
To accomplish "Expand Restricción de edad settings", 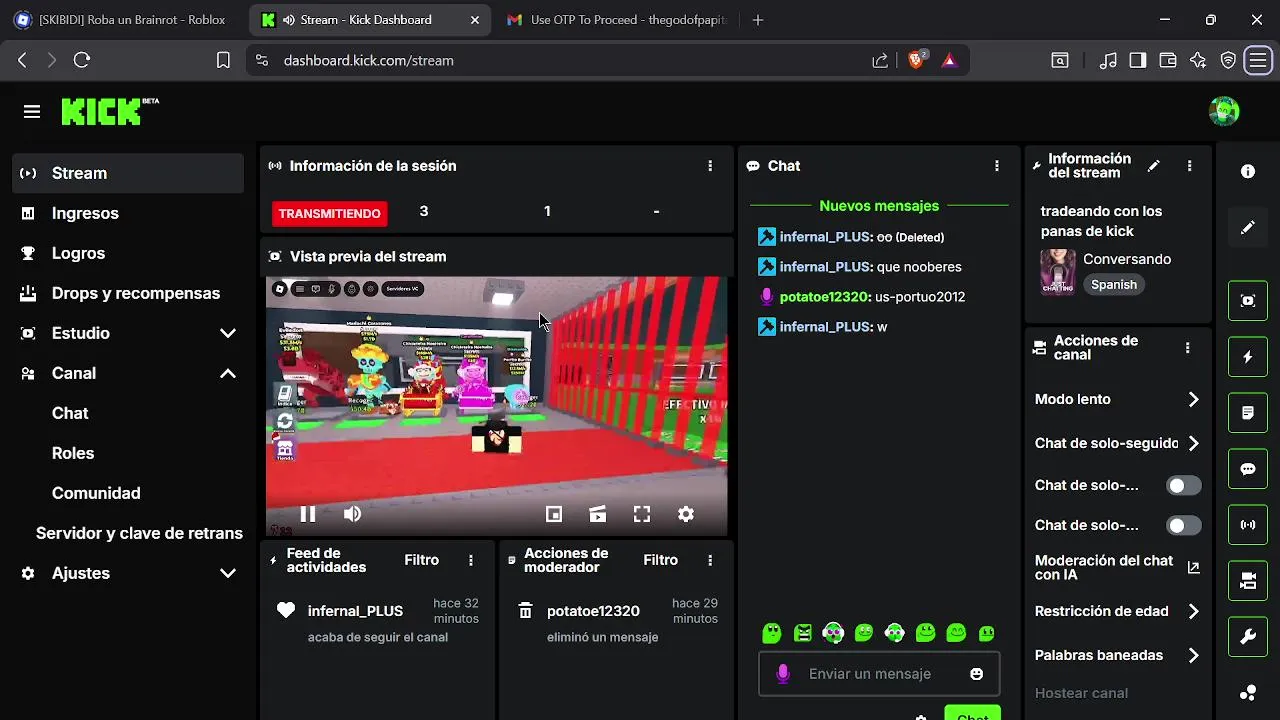I will pyautogui.click(x=1118, y=611).
